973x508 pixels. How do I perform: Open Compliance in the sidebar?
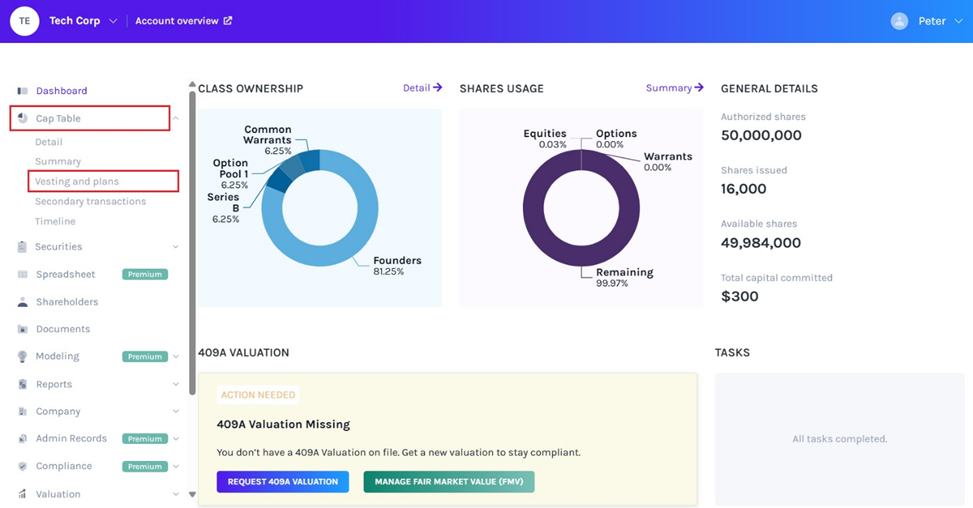(x=64, y=466)
